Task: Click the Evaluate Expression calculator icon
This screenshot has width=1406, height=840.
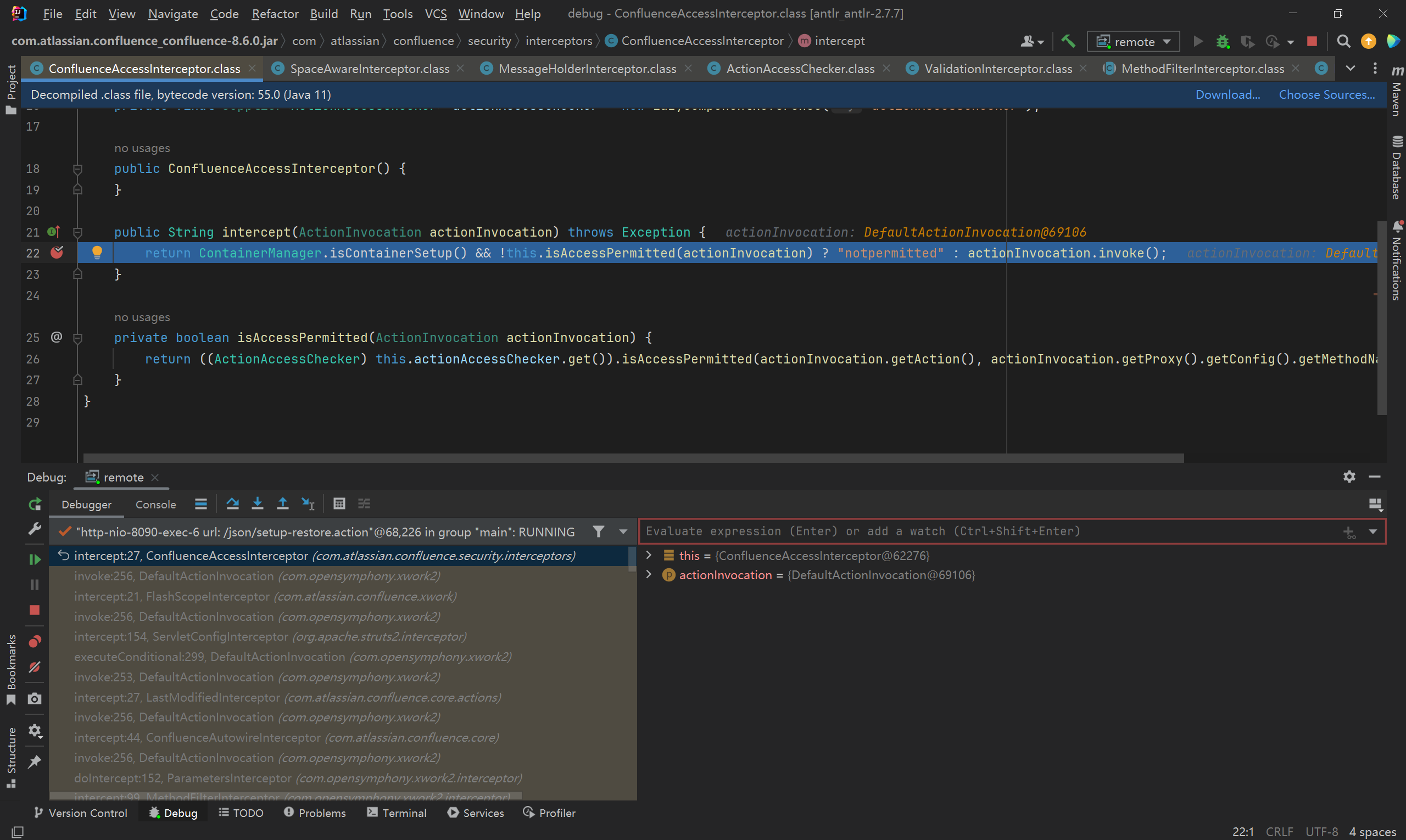Action: click(339, 504)
